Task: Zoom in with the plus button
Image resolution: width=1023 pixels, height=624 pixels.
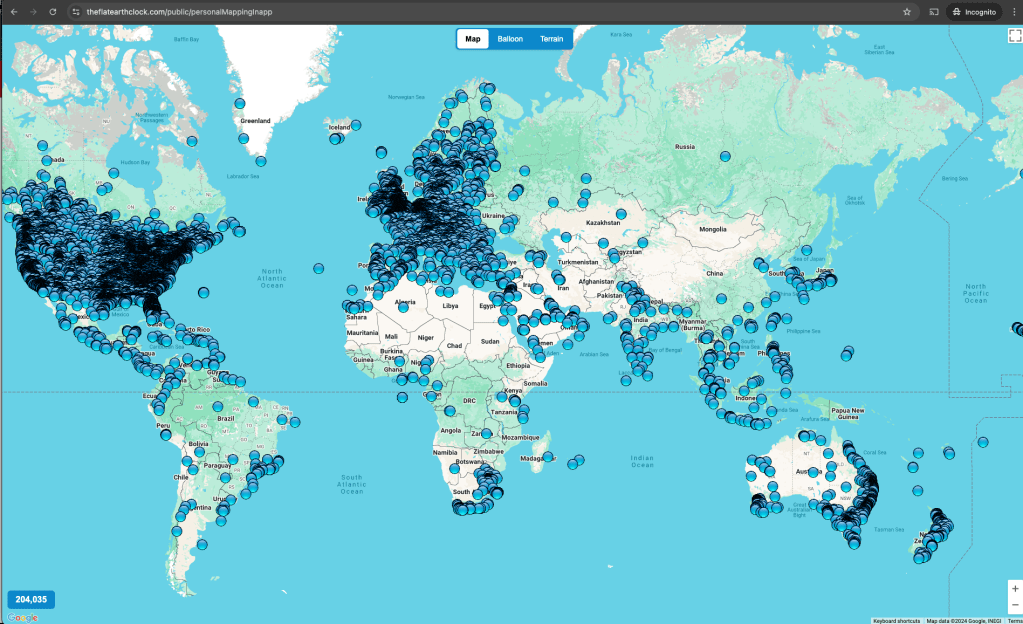Action: click(1015, 588)
